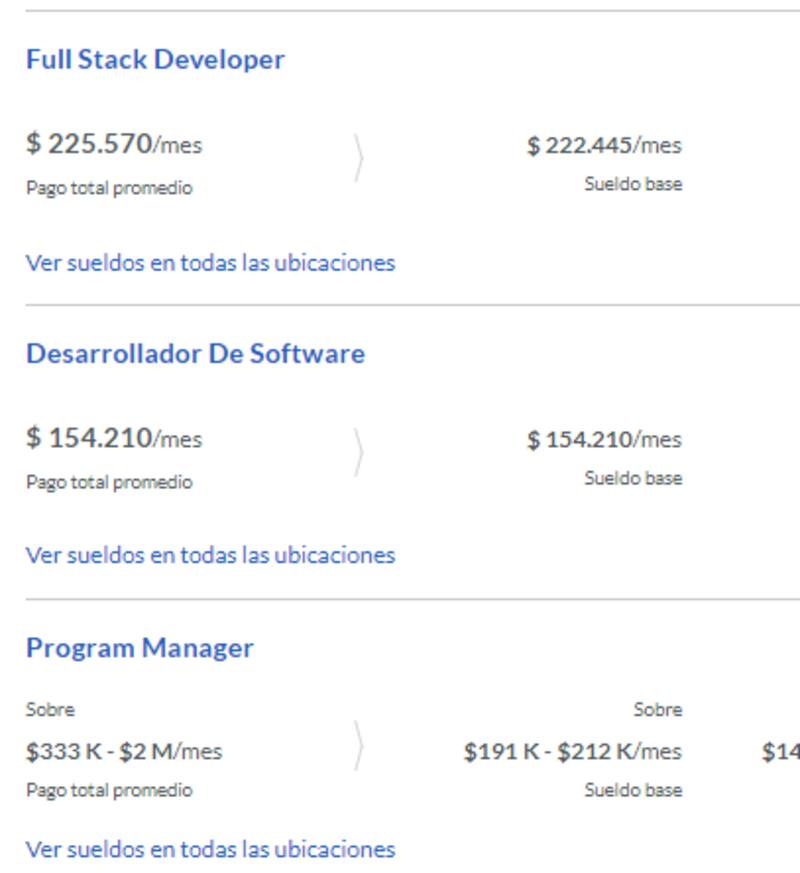The height and width of the screenshot is (873, 800).
Task: Click the cut-off $14 value in Program Manager row
Action: tap(781, 751)
